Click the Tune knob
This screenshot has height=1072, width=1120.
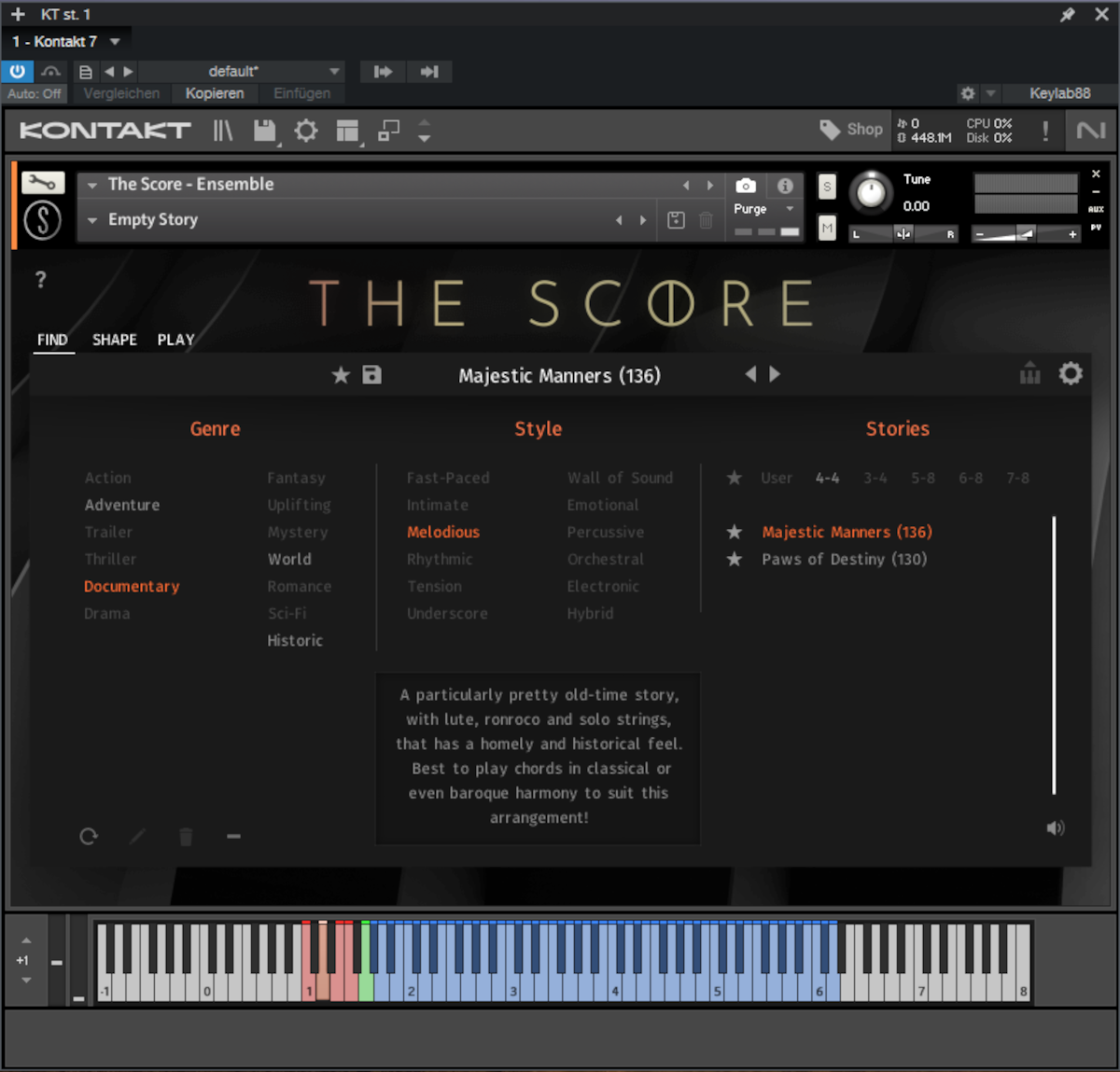coord(871,192)
